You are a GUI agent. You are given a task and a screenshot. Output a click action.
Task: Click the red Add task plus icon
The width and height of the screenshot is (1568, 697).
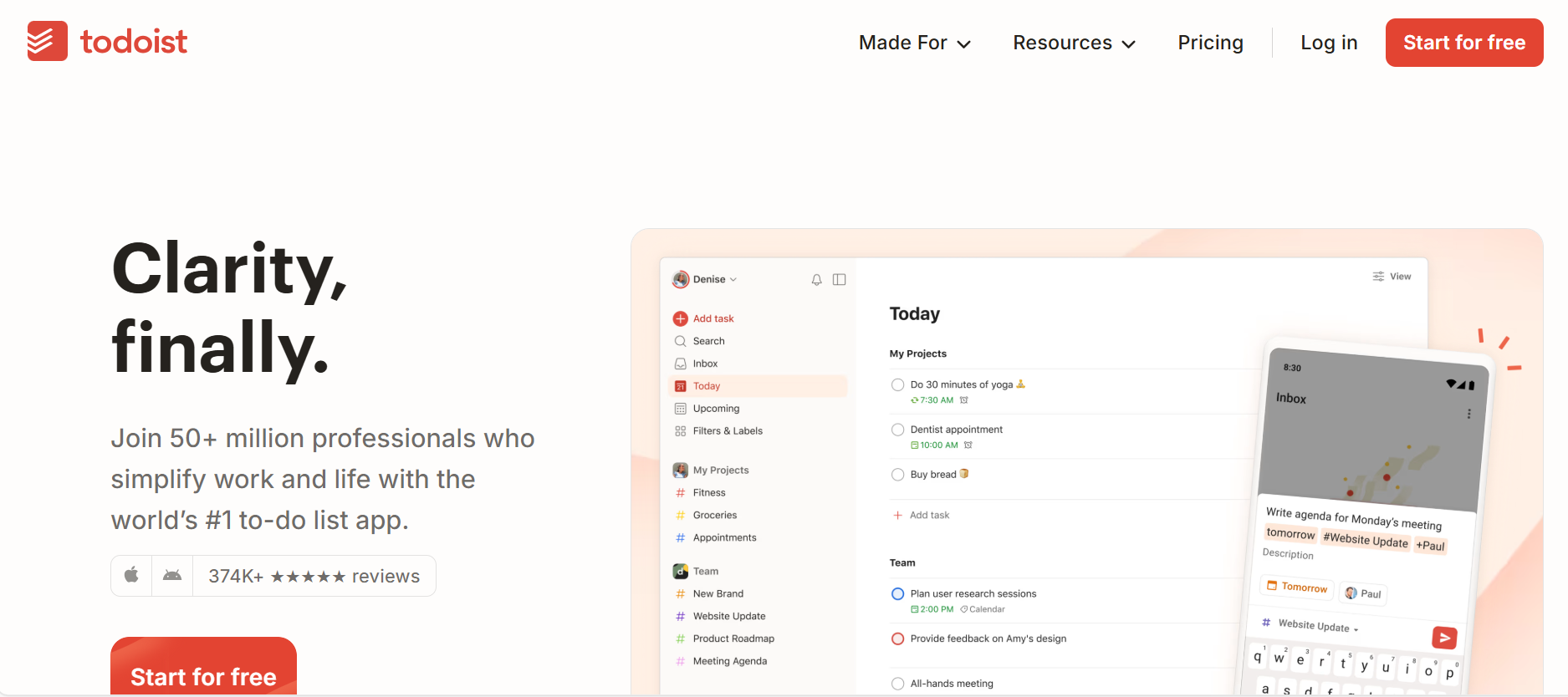coord(680,318)
